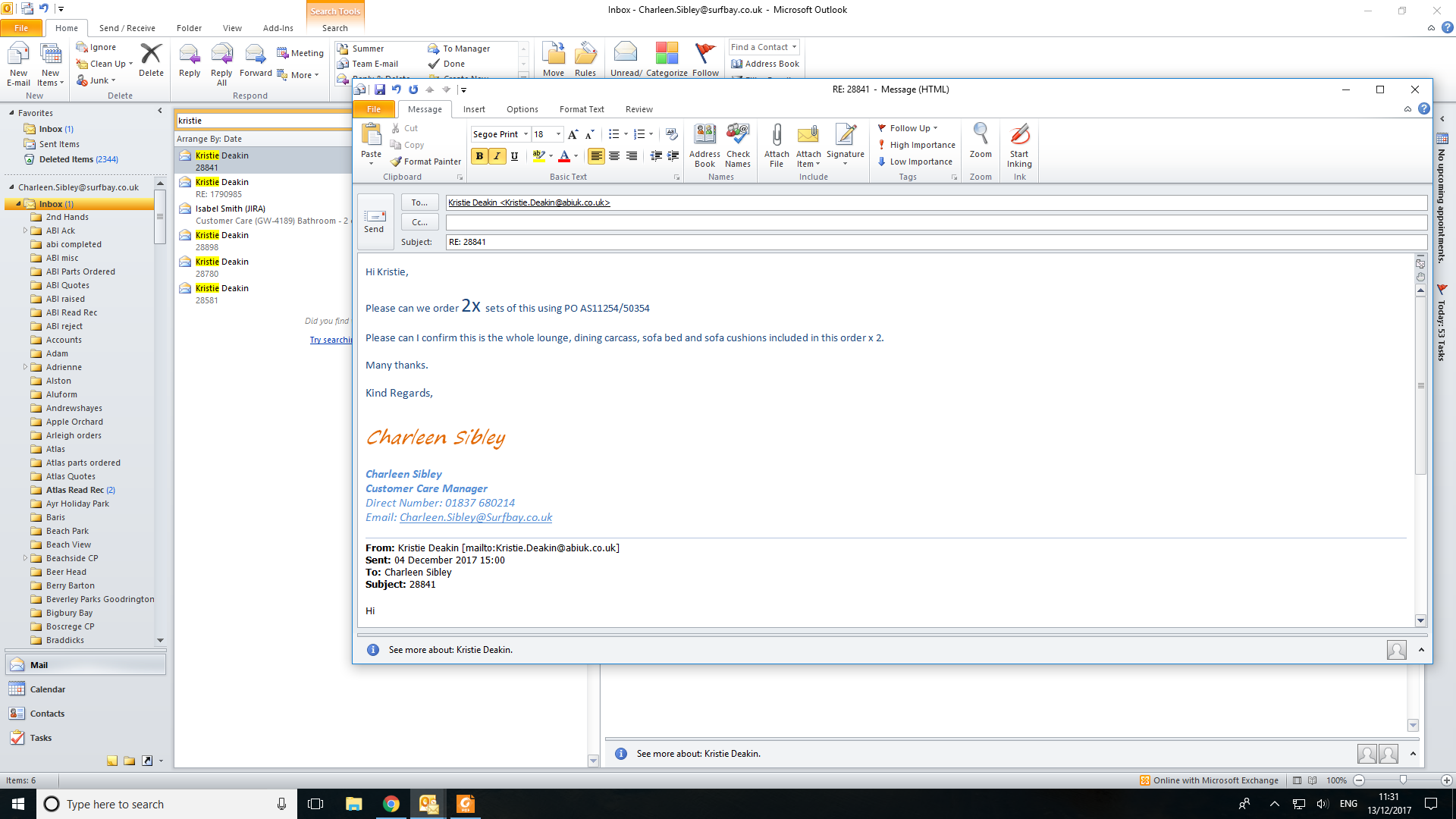The image size is (1456, 819).
Task: Open the Send / Receive tab
Action: [x=127, y=28]
